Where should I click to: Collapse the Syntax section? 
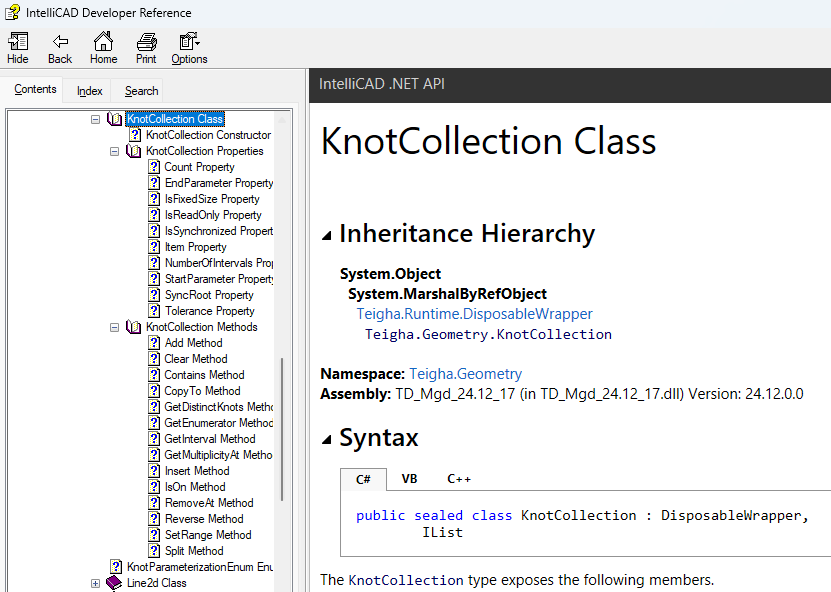click(327, 439)
